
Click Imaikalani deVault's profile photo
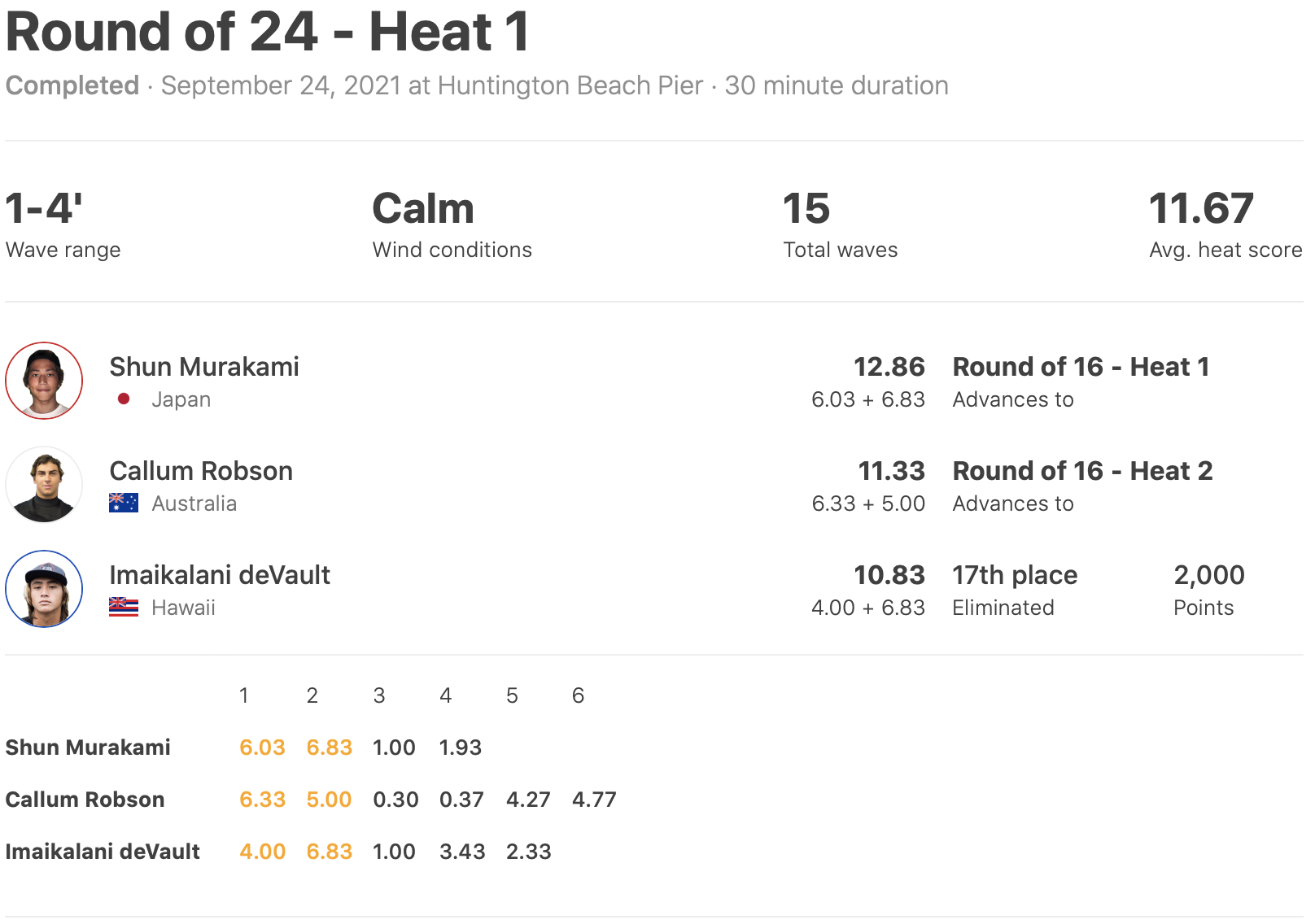coord(44,589)
